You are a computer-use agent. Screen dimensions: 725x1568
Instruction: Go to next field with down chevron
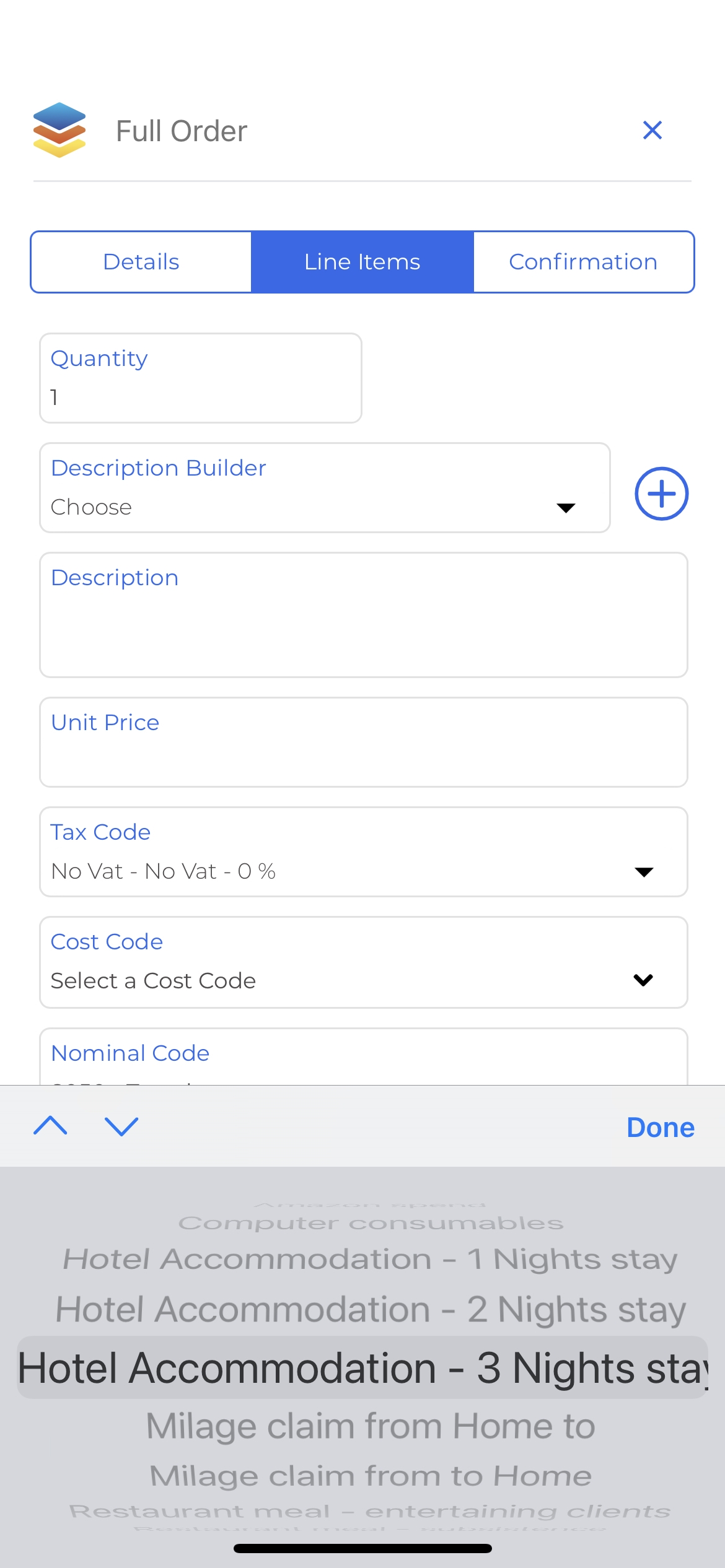[121, 1126]
